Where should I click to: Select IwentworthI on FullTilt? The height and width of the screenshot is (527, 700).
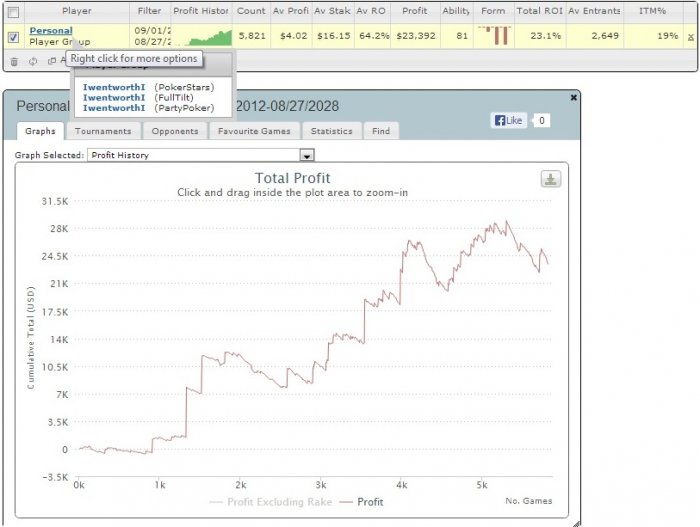114,97
